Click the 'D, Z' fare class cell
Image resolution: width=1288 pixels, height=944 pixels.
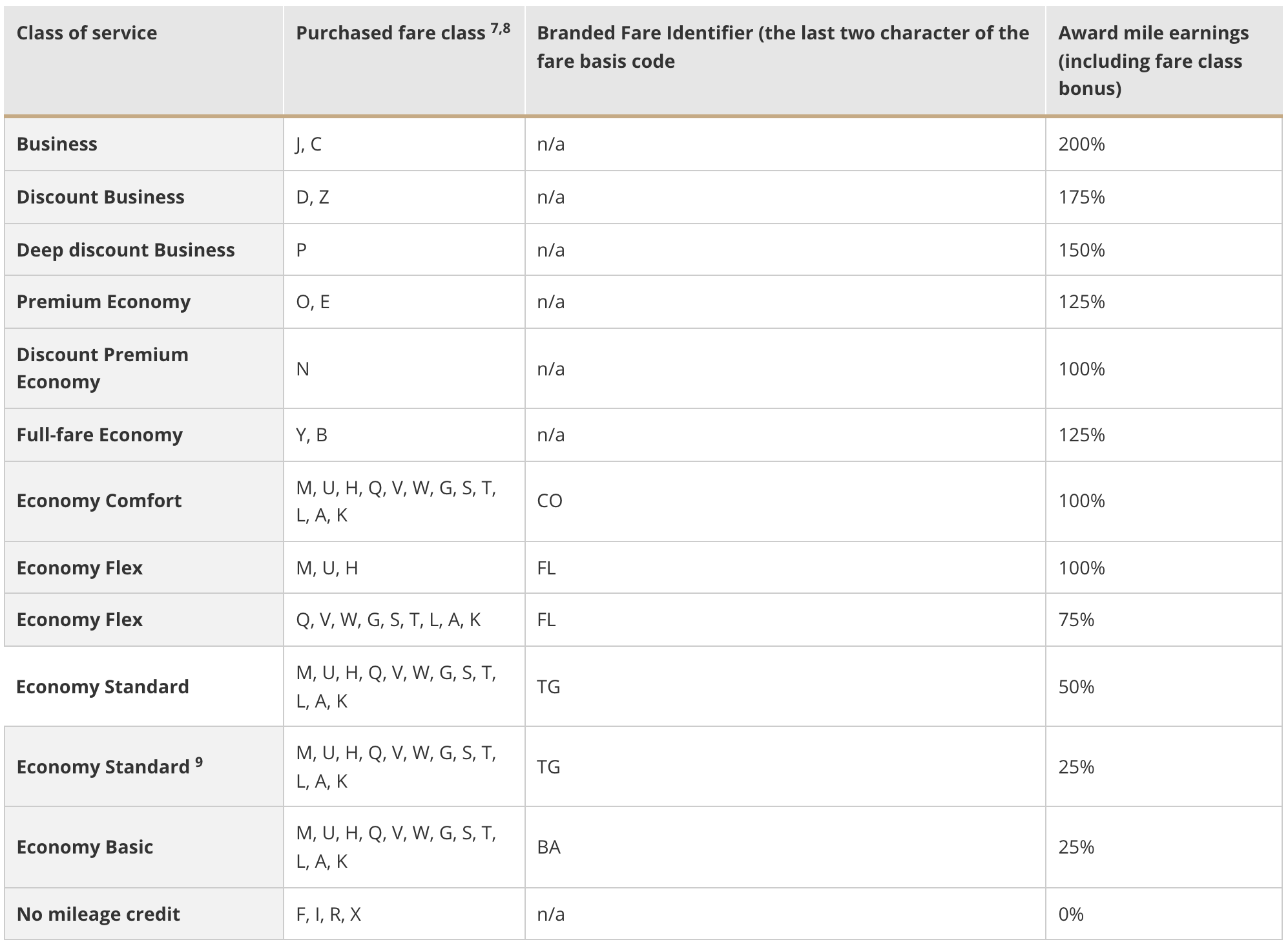point(313,197)
